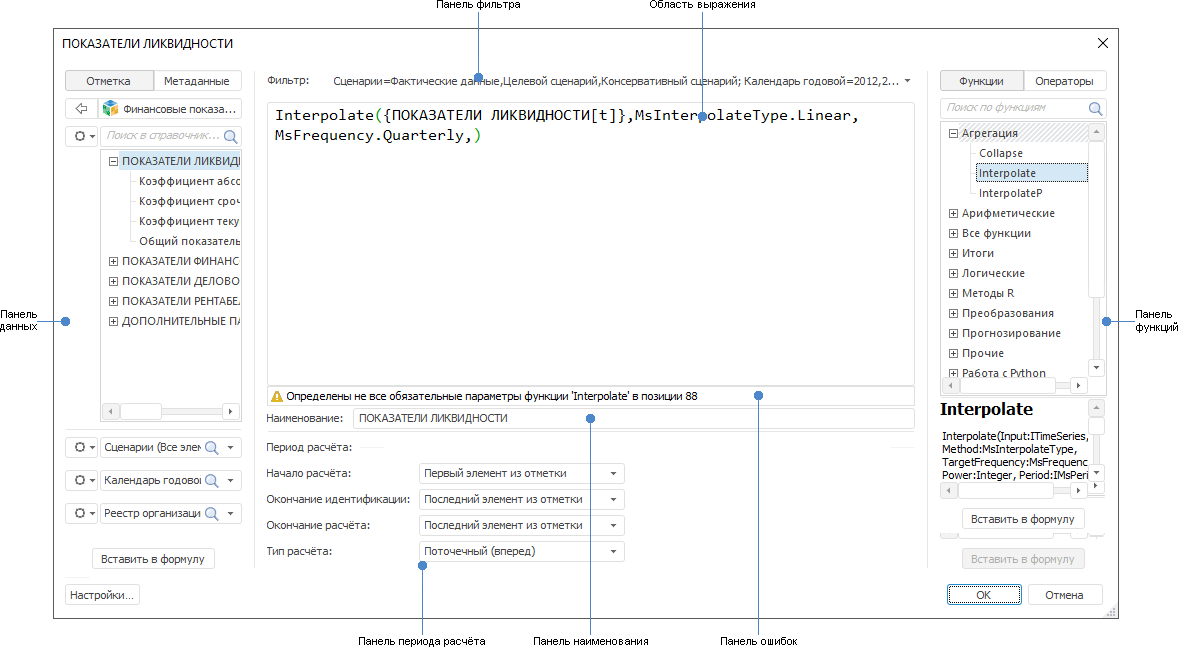Click Вставить в формулу under Interpolate description
The height and width of the screenshot is (647, 1178).
(1022, 519)
